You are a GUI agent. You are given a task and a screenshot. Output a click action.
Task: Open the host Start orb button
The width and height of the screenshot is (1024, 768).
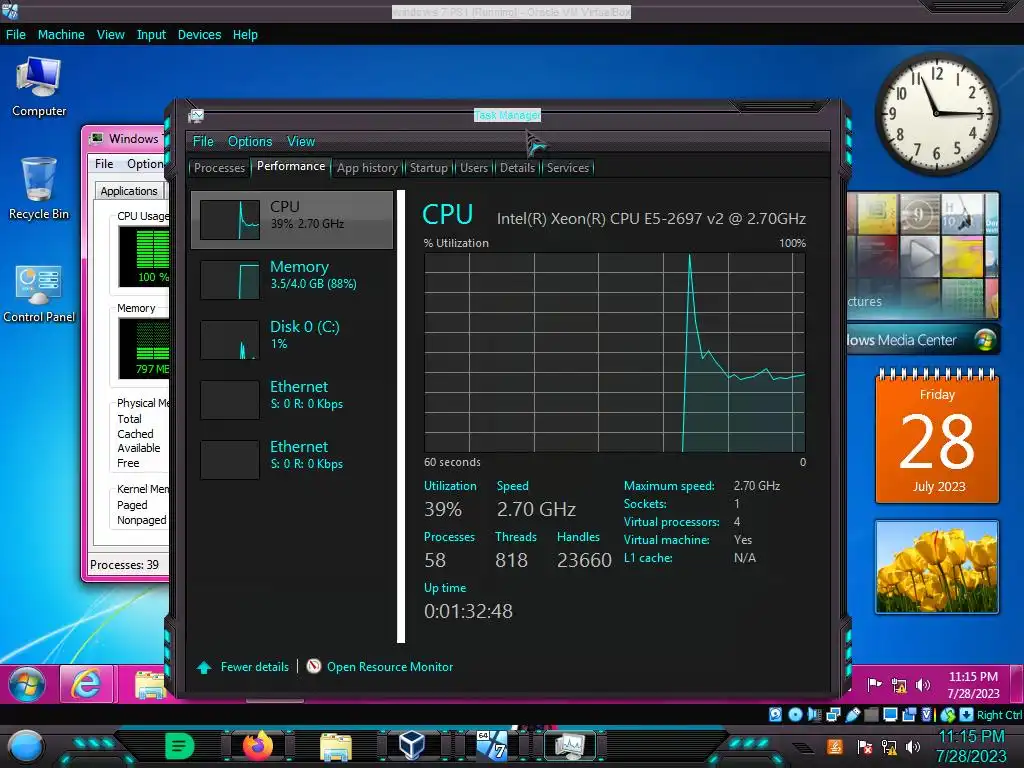(x=26, y=746)
